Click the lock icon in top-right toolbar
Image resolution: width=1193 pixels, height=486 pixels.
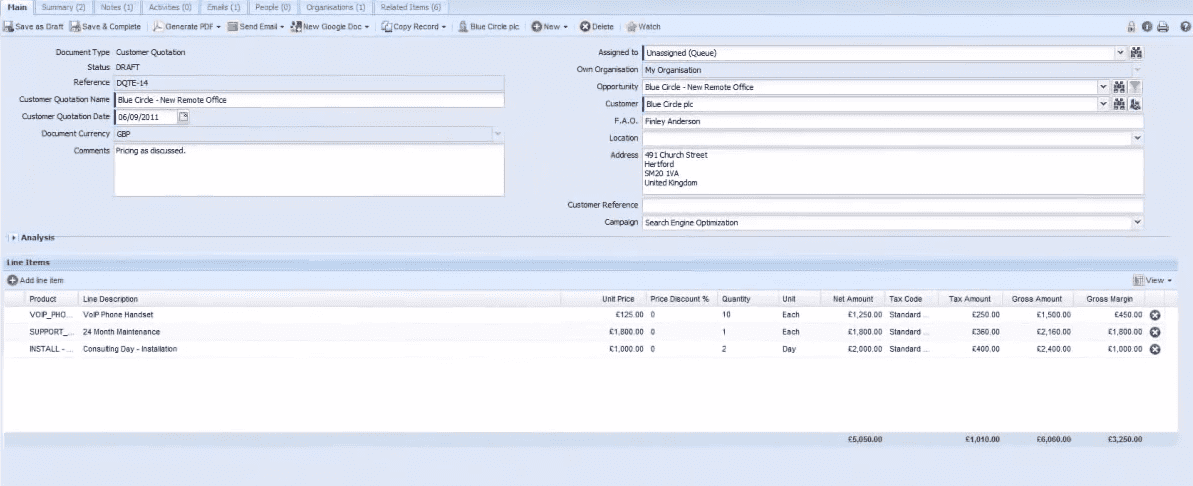pyautogui.click(x=1131, y=27)
